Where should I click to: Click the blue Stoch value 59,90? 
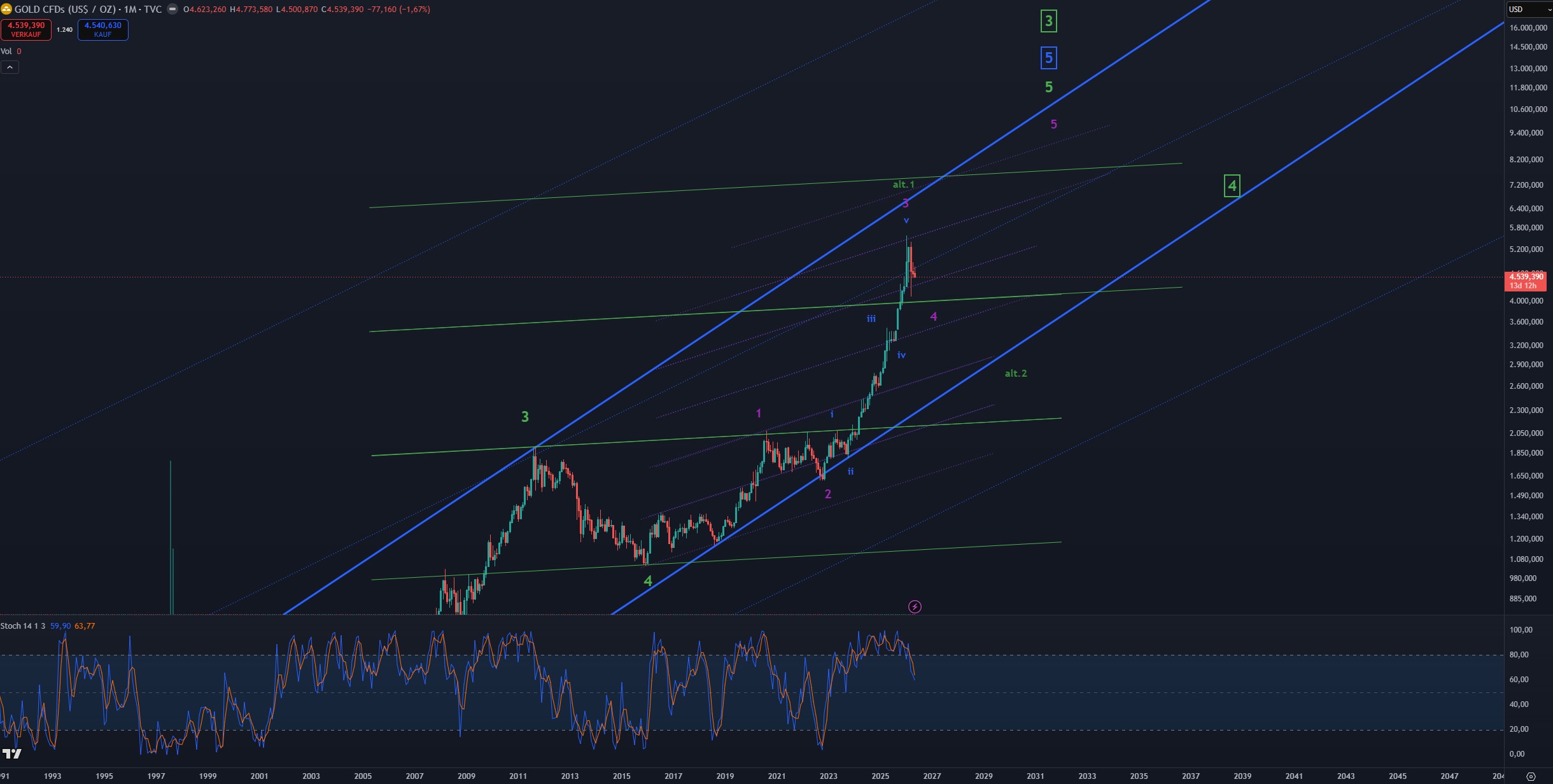(x=60, y=626)
